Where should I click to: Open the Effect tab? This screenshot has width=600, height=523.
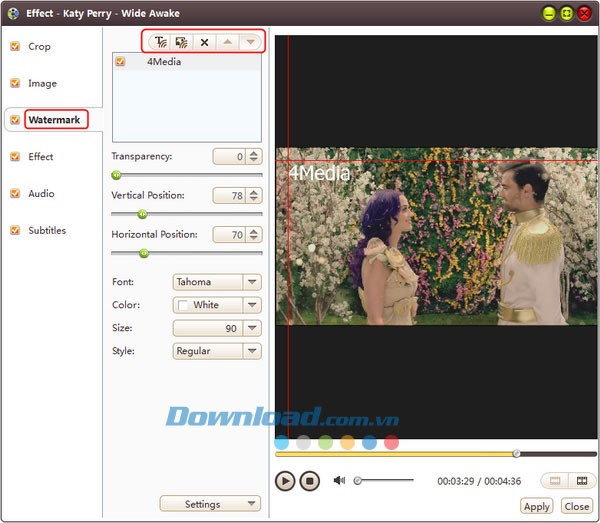41,156
